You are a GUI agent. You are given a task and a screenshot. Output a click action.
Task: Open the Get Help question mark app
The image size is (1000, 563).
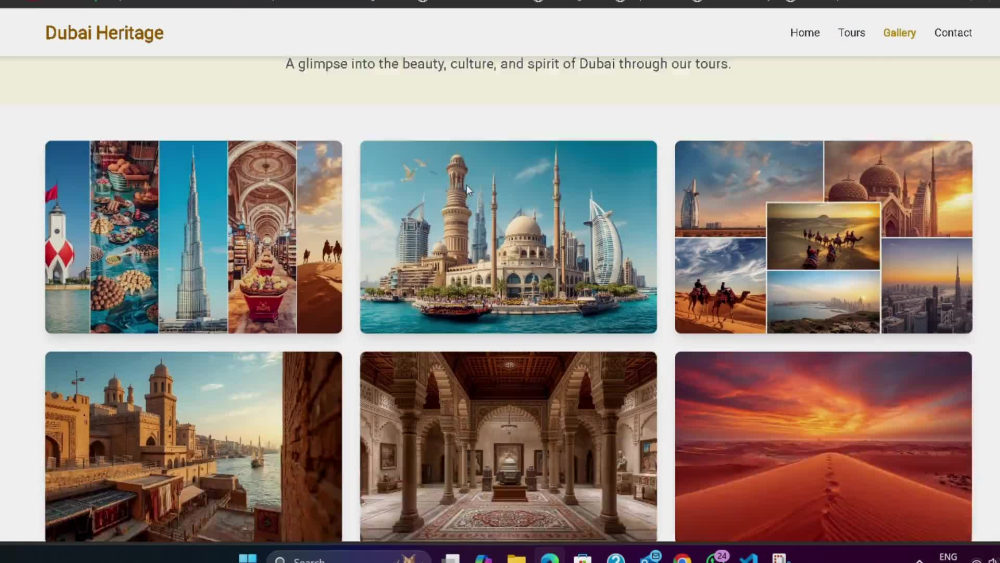pos(615,558)
